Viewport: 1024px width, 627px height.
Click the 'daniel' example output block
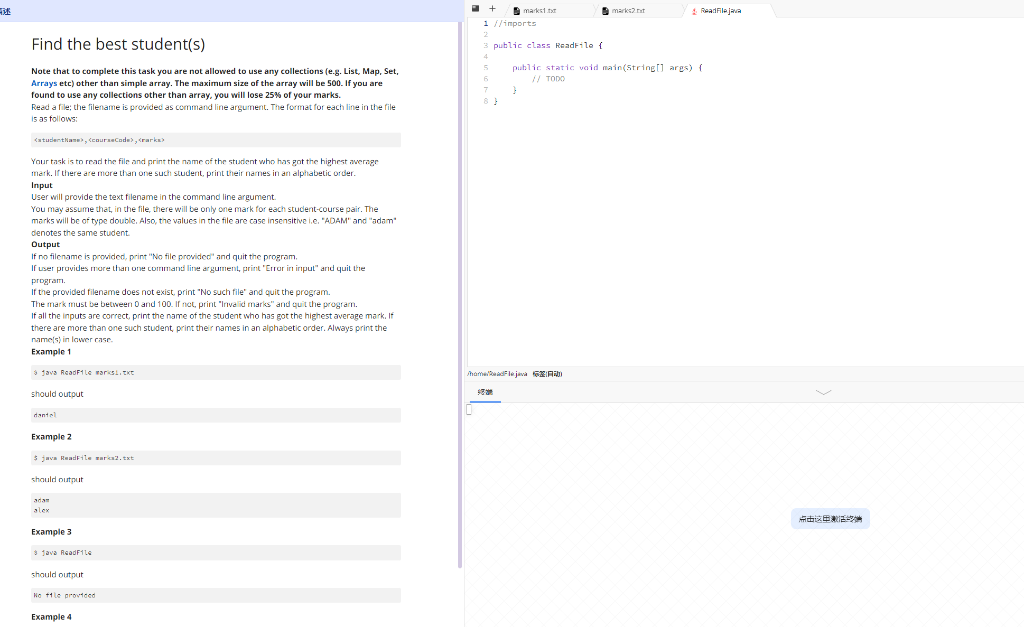click(216, 415)
